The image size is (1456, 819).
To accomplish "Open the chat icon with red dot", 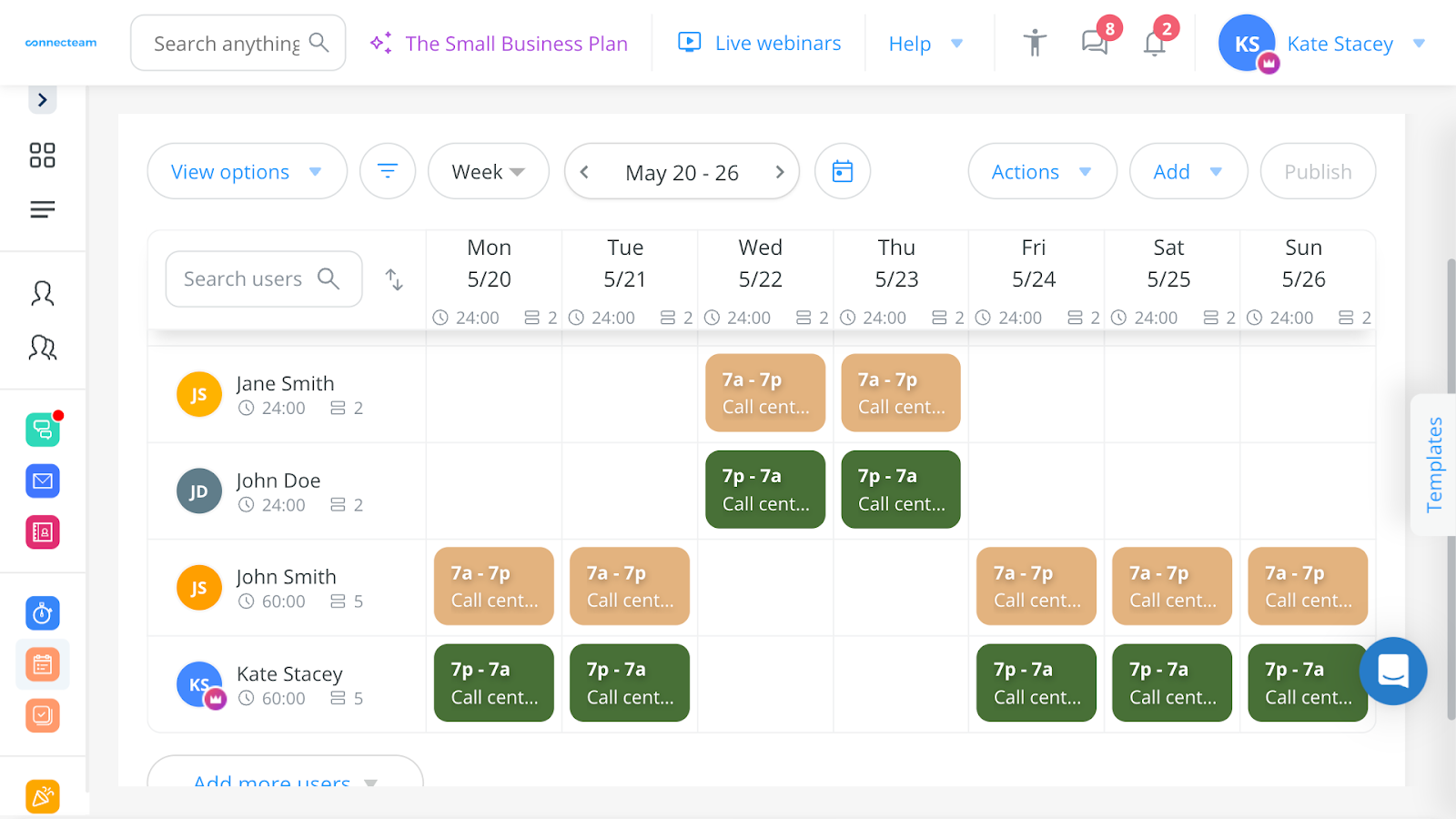I will click(42, 430).
